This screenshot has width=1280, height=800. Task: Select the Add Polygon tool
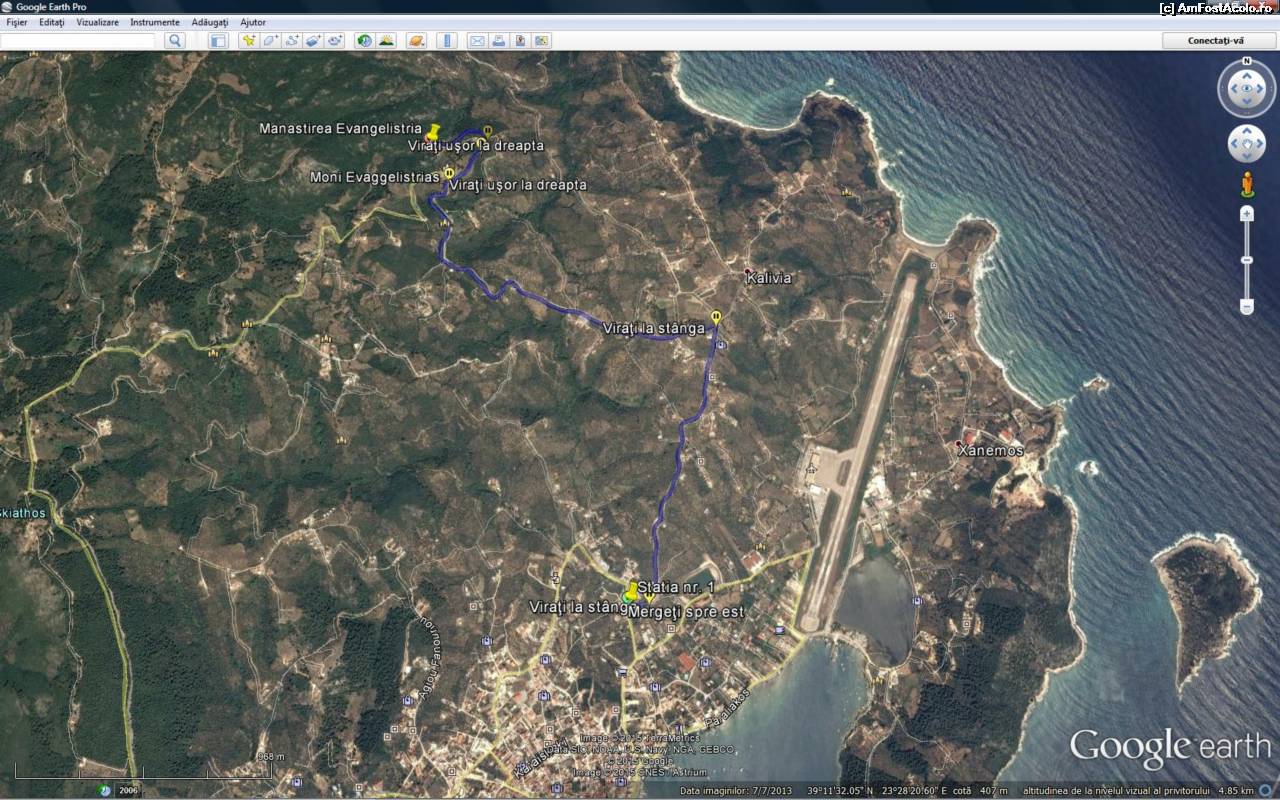(x=270, y=41)
